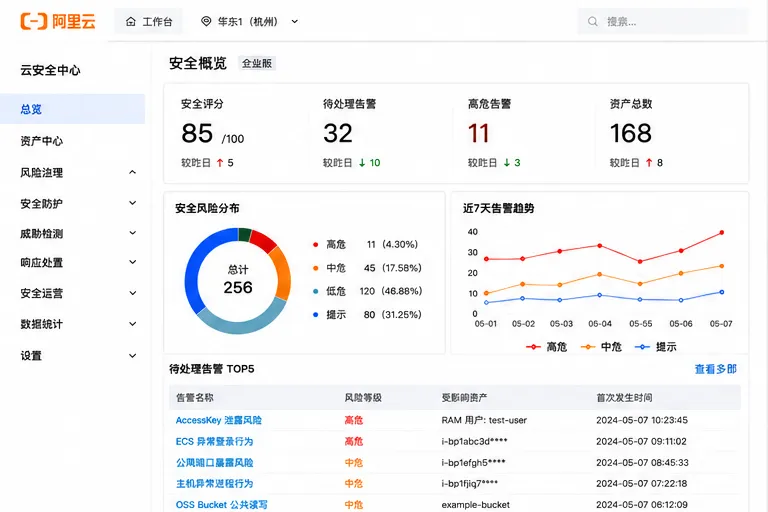768x512 pixels.
Task: Click the search magnifier icon
Action: click(593, 22)
